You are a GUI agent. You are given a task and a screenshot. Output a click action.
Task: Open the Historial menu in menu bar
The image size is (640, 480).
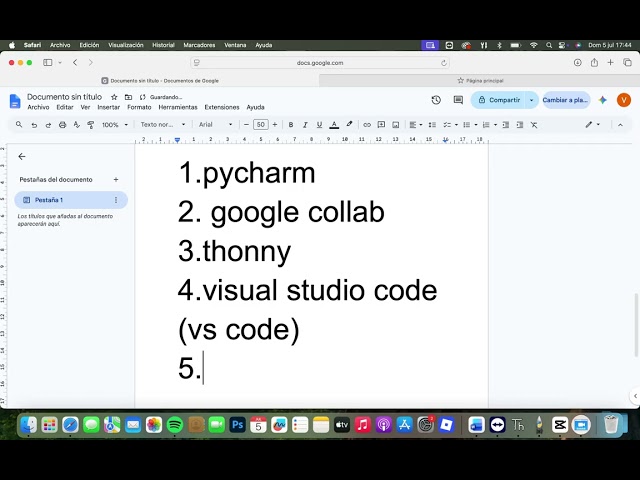(163, 45)
